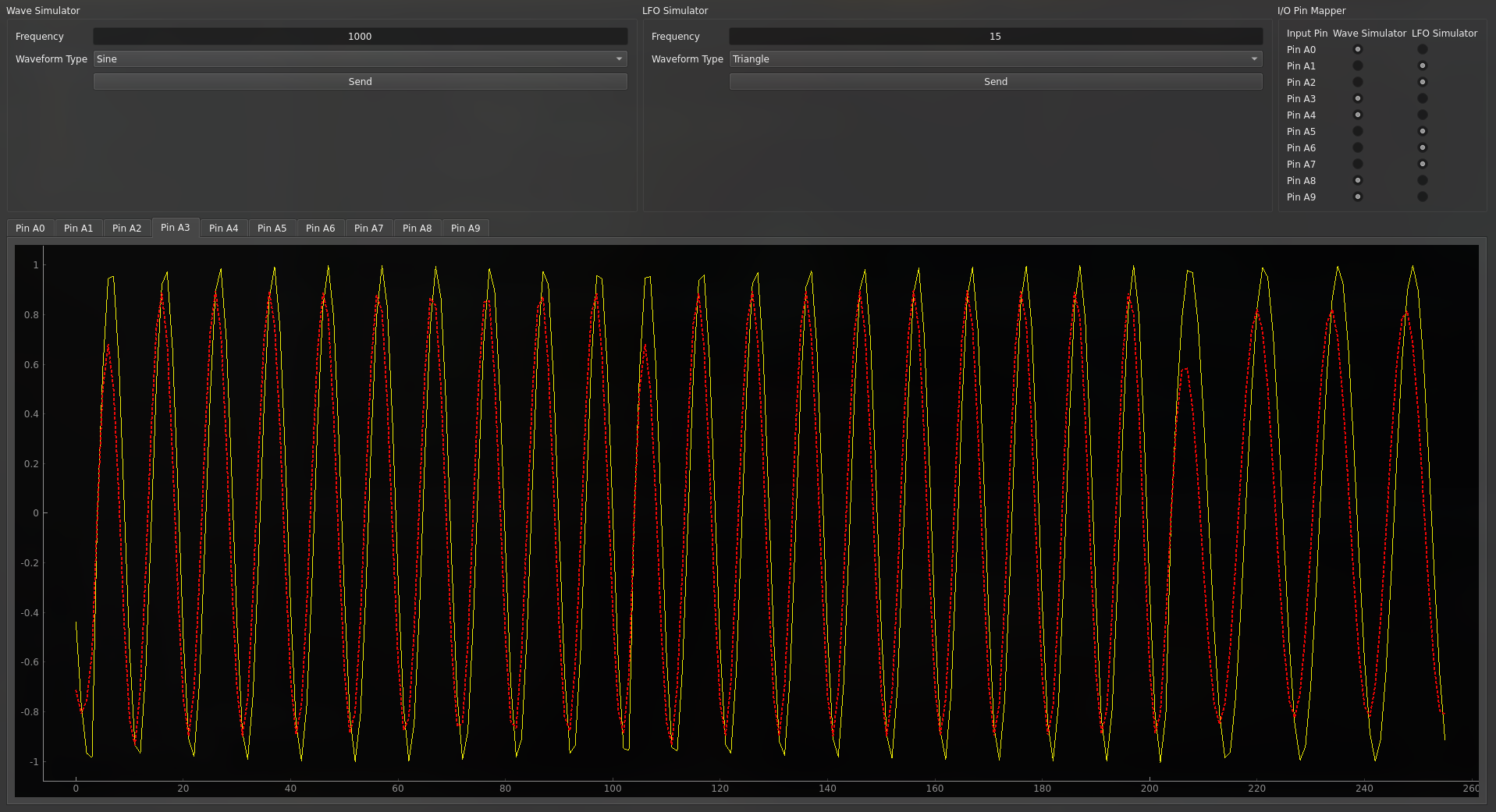The height and width of the screenshot is (812, 1496).
Task: Select Wave Simulator radio for Pin A1
Action: [x=1358, y=66]
